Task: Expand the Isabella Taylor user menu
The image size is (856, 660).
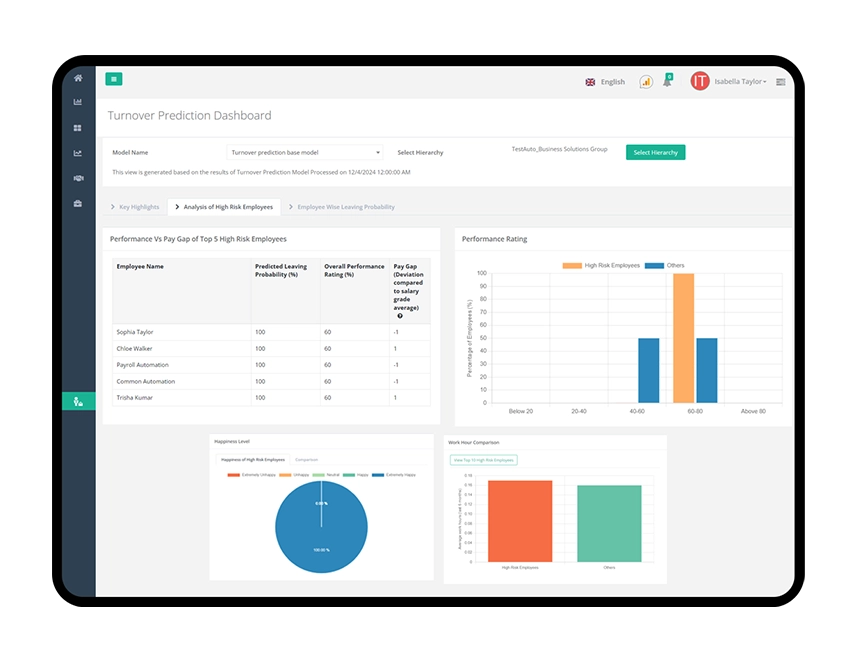Action: pyautogui.click(x=740, y=82)
